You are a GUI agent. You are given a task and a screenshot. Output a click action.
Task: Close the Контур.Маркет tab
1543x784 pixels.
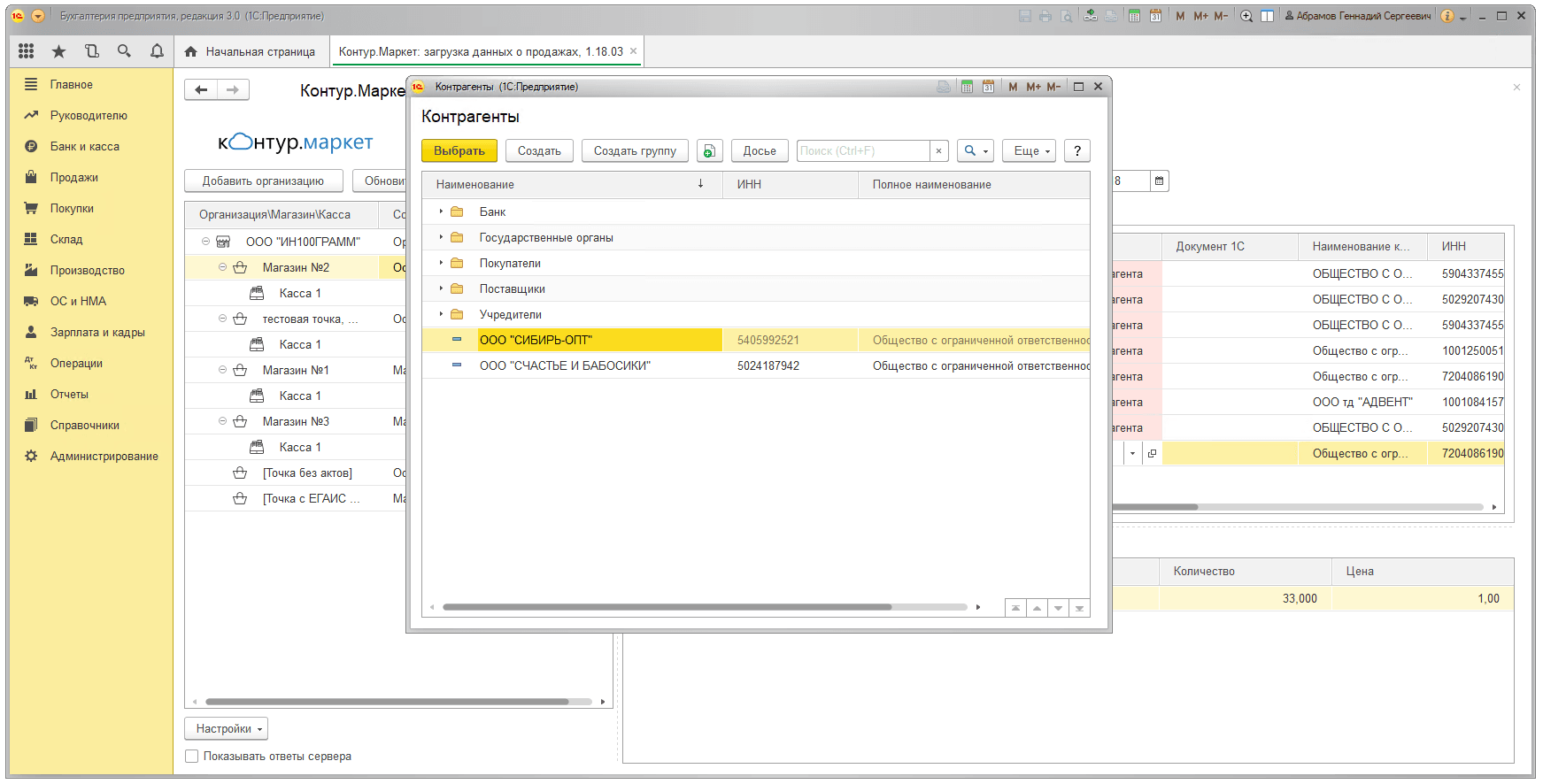[x=633, y=51]
